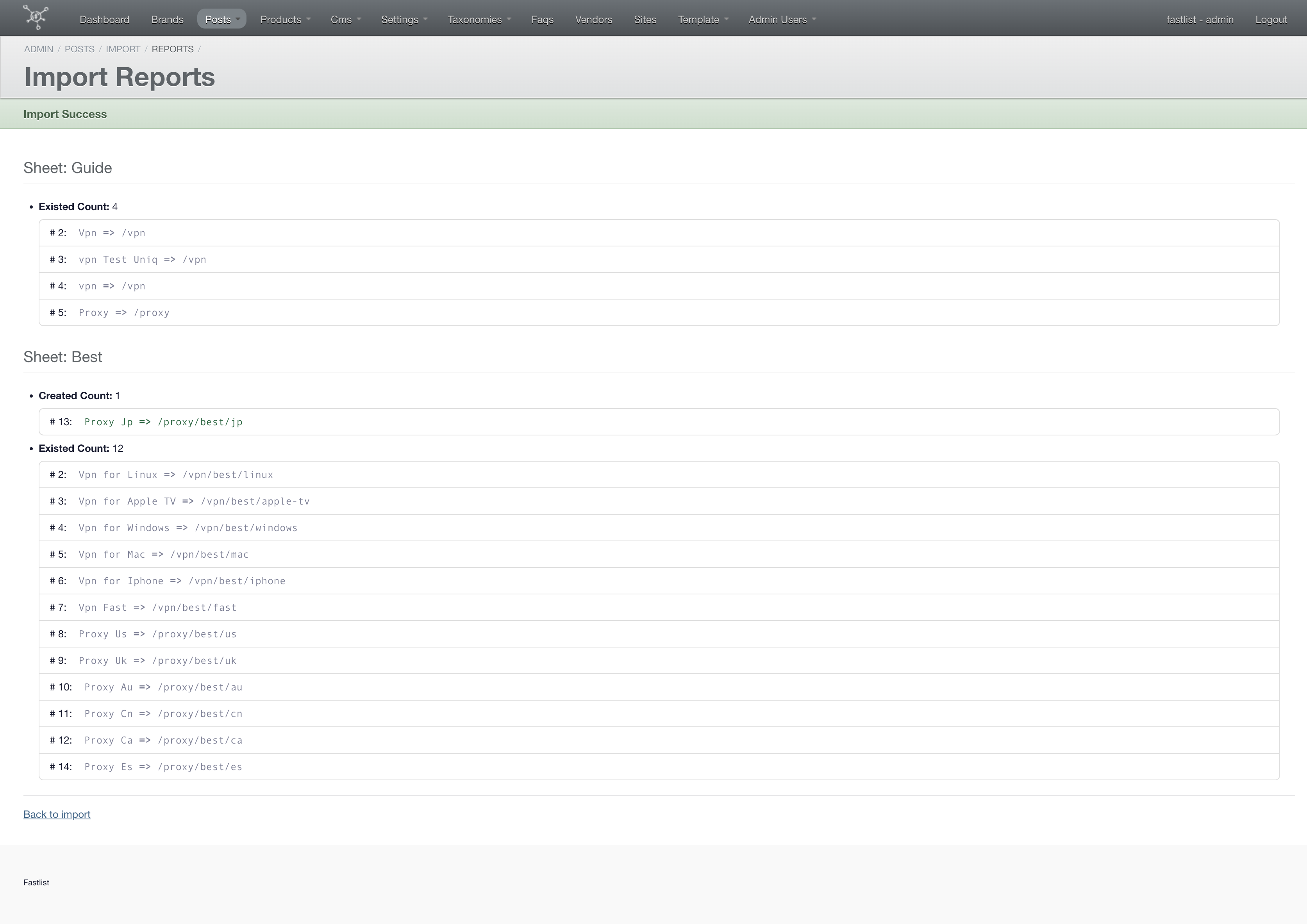Click the Sites navigation link
The height and width of the screenshot is (924, 1307).
(x=645, y=18)
